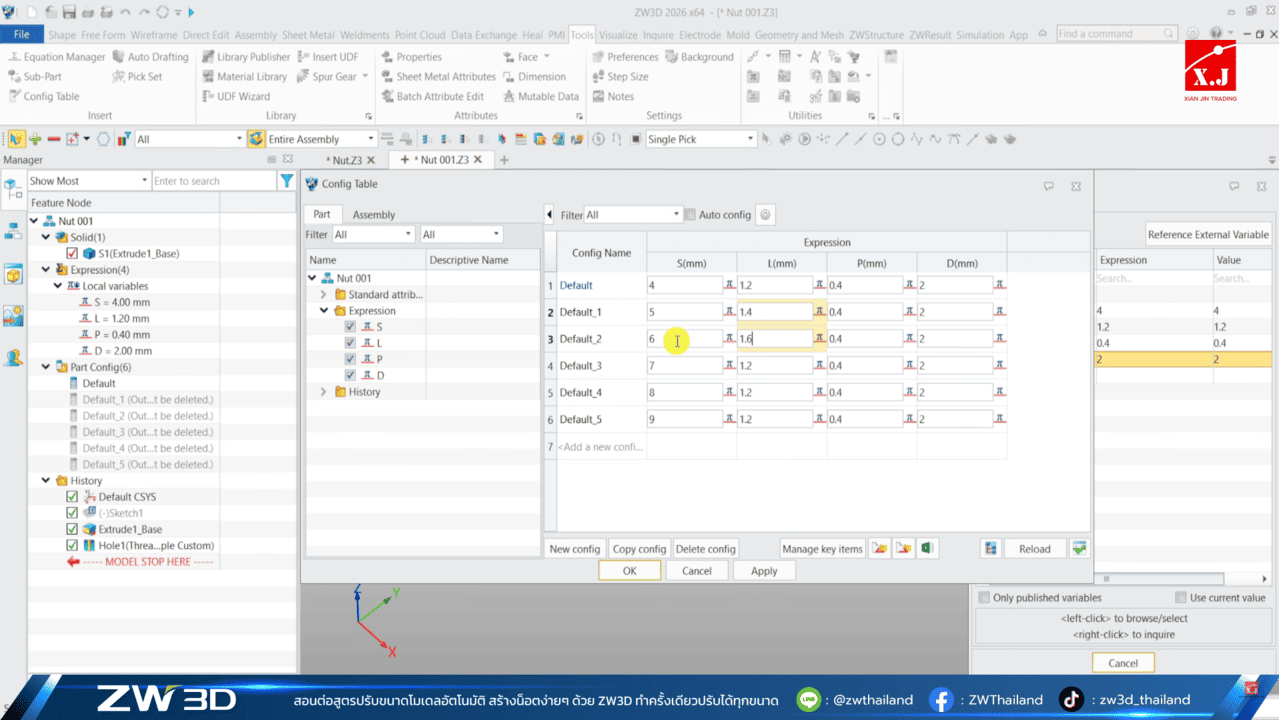Screen dimensions: 1279x720
Task: Expand the Standard attributes folder
Action: point(323,294)
